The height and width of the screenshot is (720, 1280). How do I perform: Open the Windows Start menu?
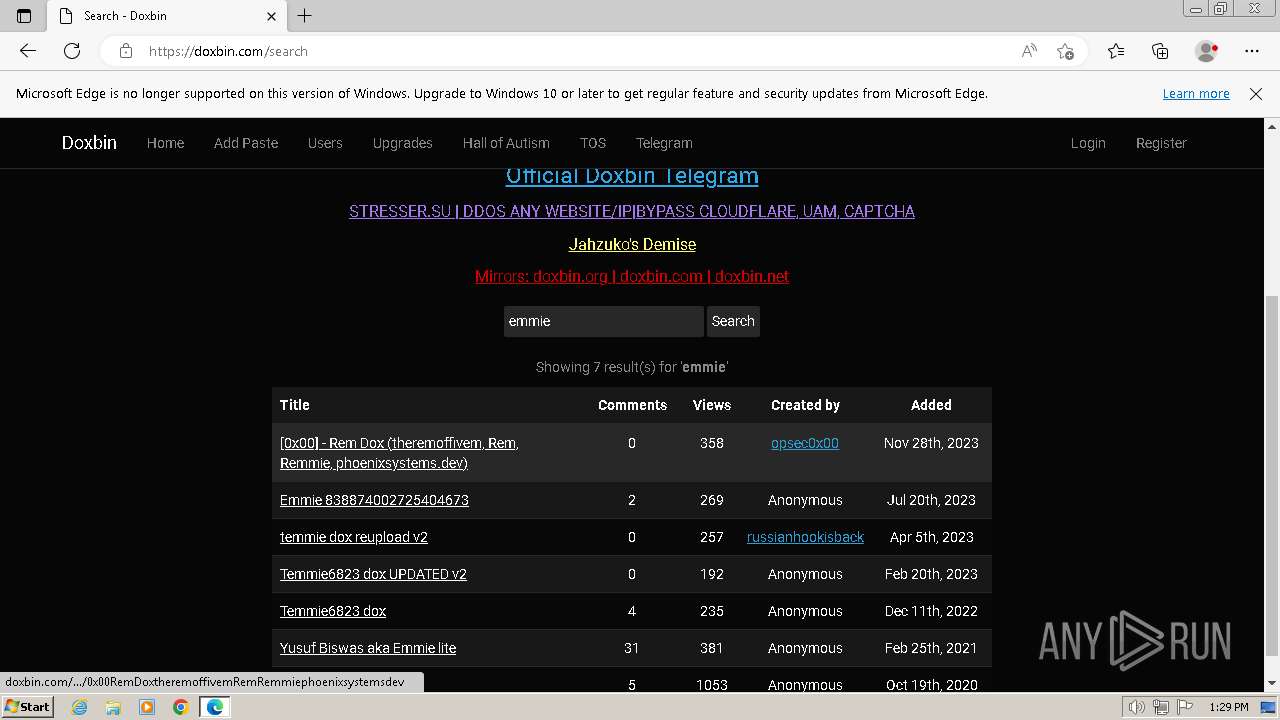click(x=27, y=707)
